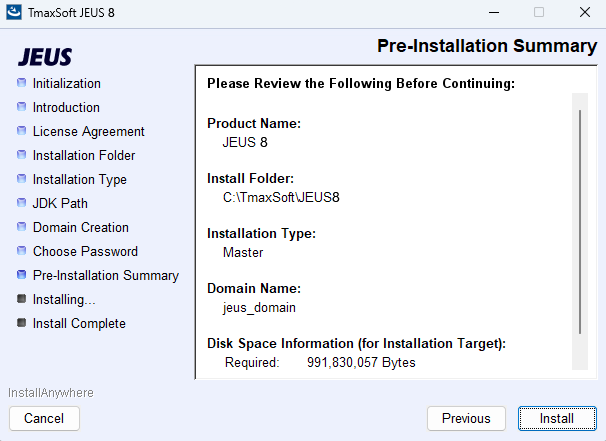Click the Initialization step bullet icon
Viewport: 606px width, 441px height.
22,83
